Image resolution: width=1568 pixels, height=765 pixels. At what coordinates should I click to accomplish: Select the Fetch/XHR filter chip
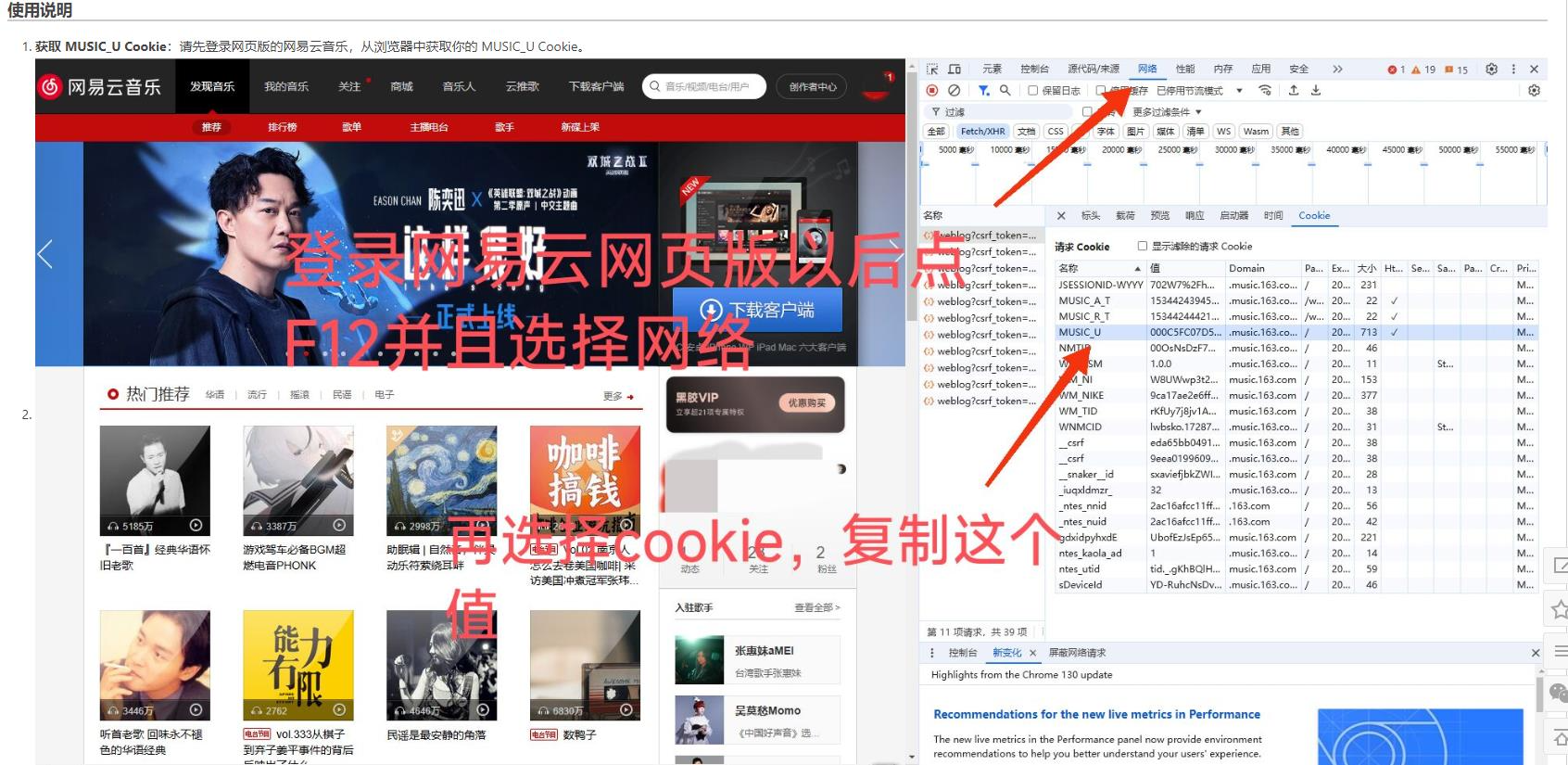tap(982, 131)
